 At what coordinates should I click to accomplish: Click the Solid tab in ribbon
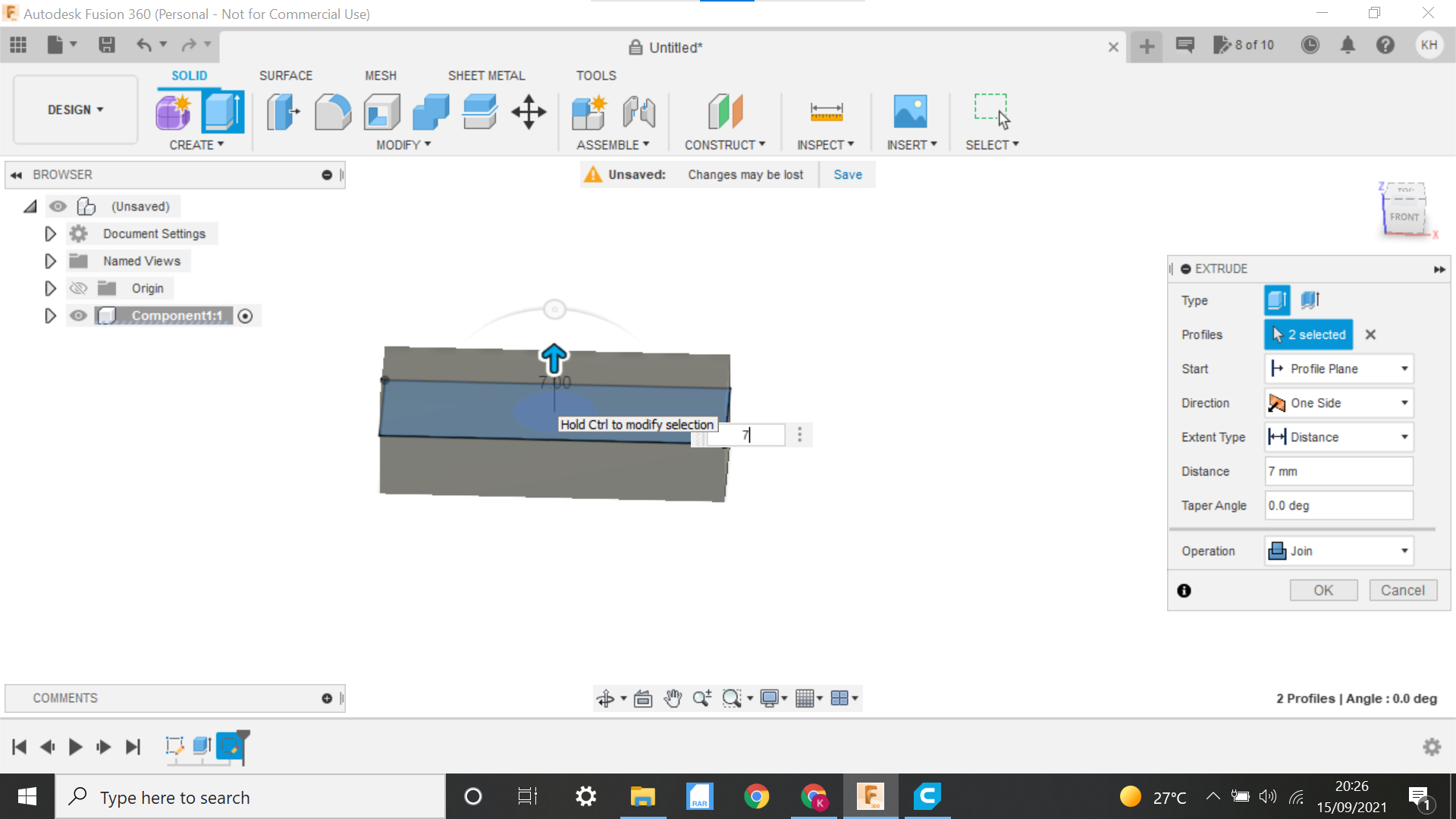tap(188, 75)
